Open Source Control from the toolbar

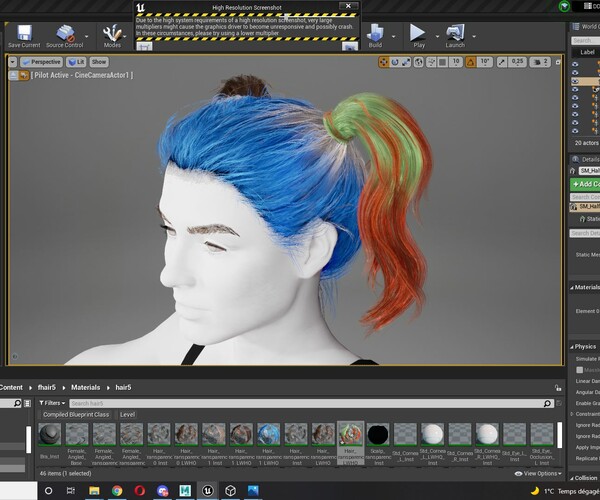pos(65,36)
